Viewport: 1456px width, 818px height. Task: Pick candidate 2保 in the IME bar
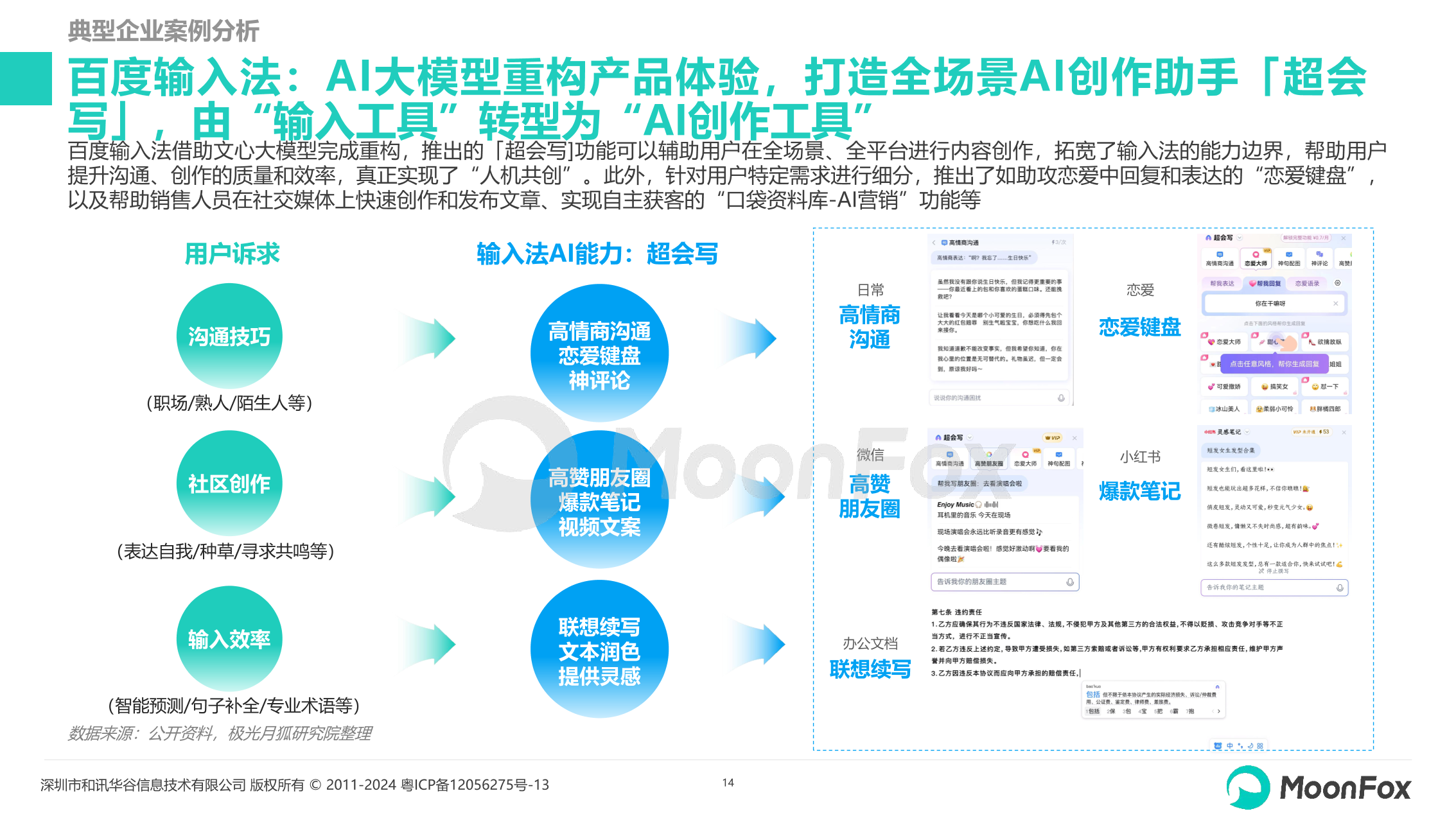[1111, 711]
